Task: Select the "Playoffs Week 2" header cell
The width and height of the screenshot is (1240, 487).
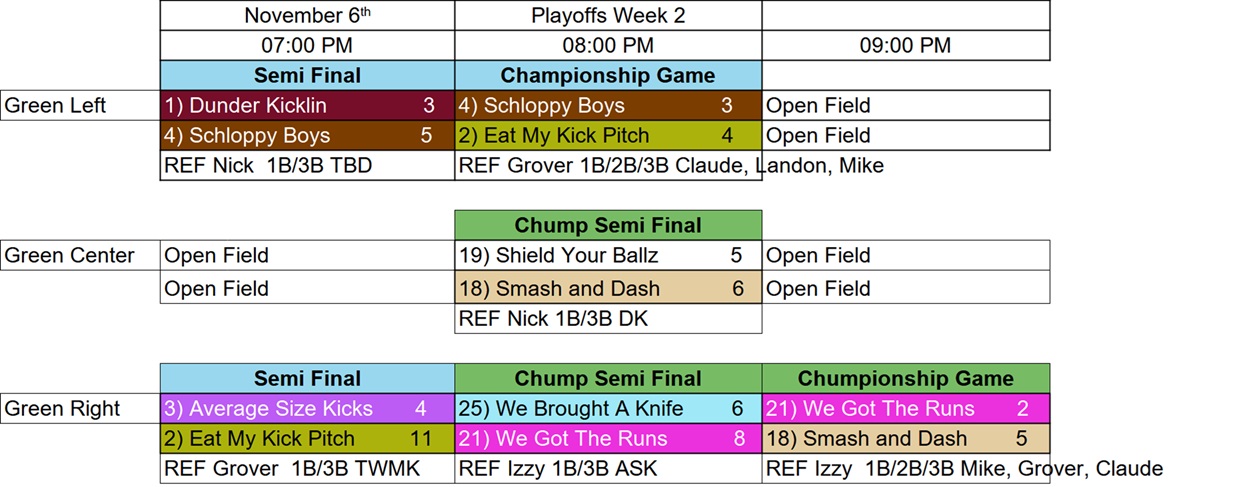Action: click(607, 16)
